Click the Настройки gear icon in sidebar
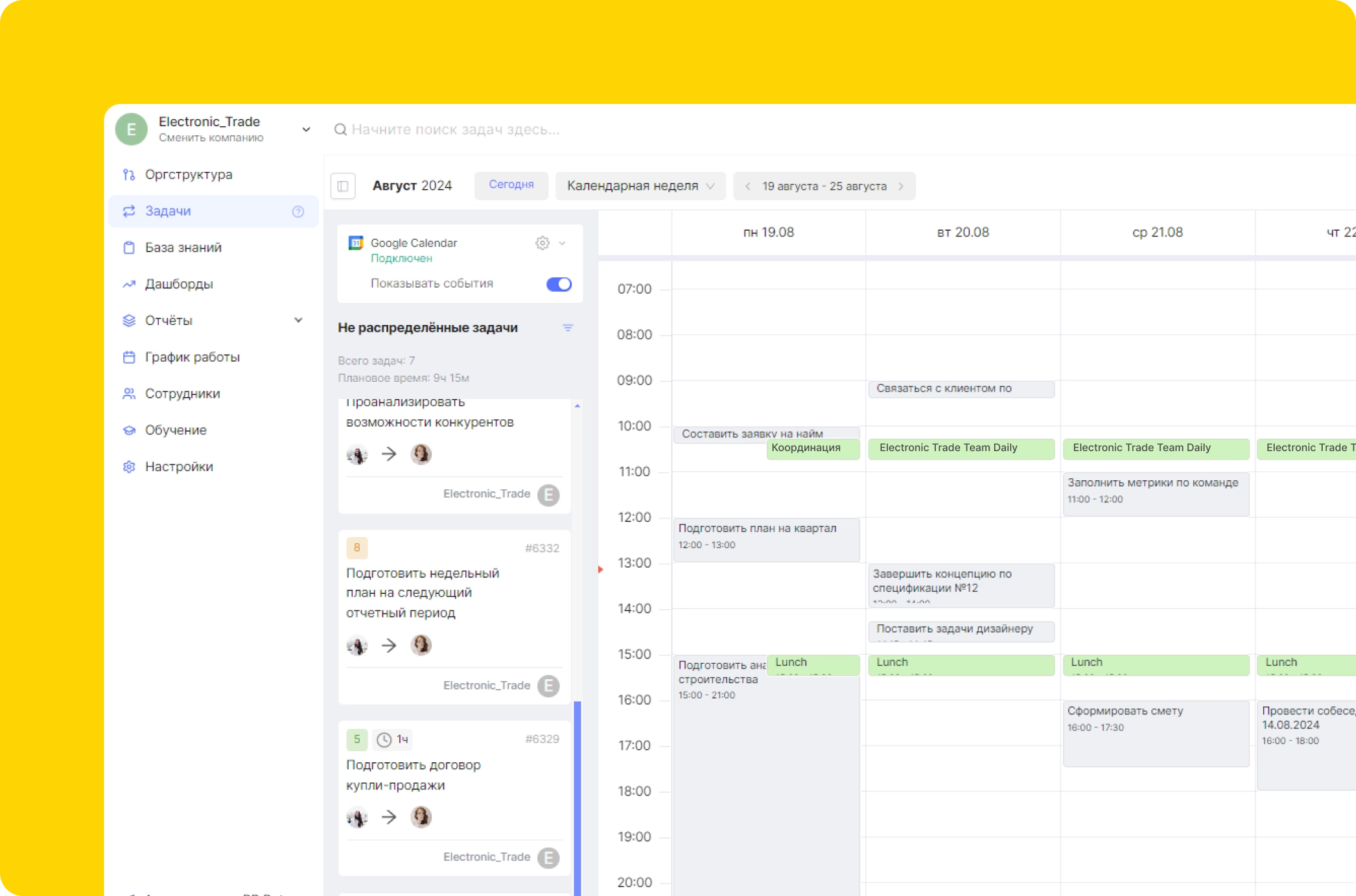Viewport: 1356px width, 896px height. [129, 466]
